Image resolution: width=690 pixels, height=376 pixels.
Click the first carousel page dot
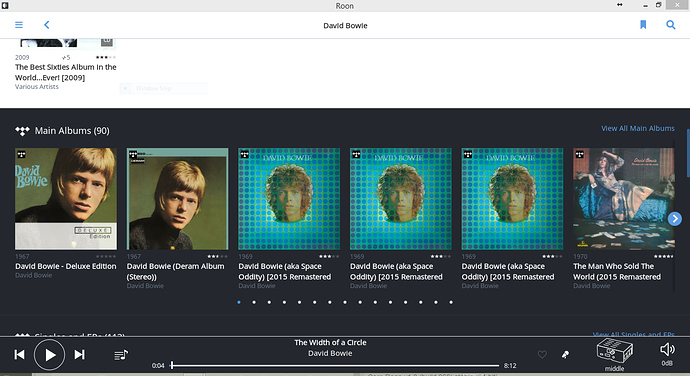pos(239,302)
